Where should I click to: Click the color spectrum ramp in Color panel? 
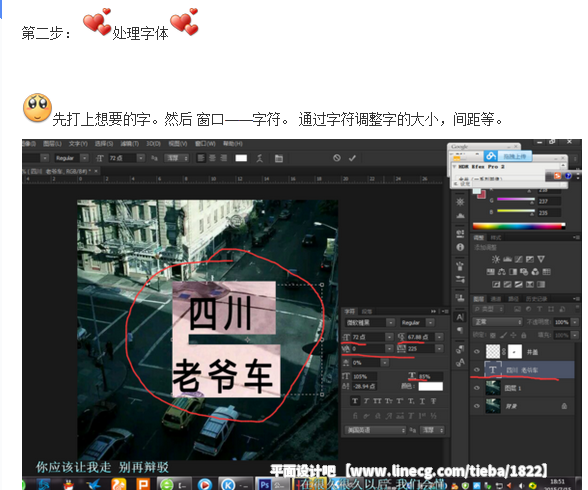(519, 226)
